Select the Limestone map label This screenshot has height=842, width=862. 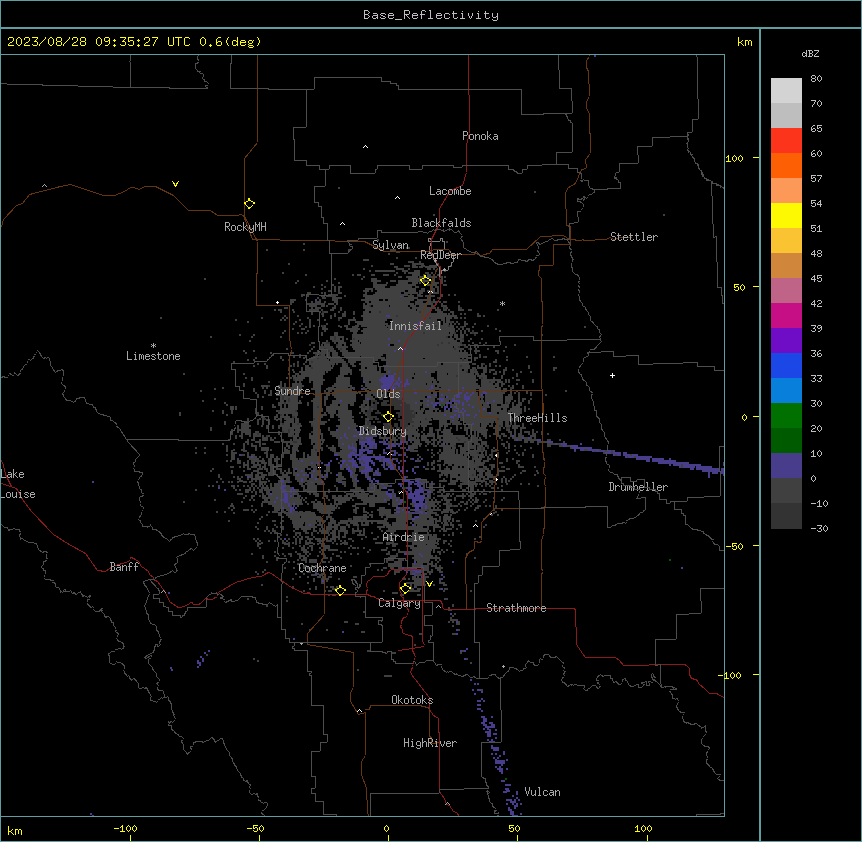[153, 356]
